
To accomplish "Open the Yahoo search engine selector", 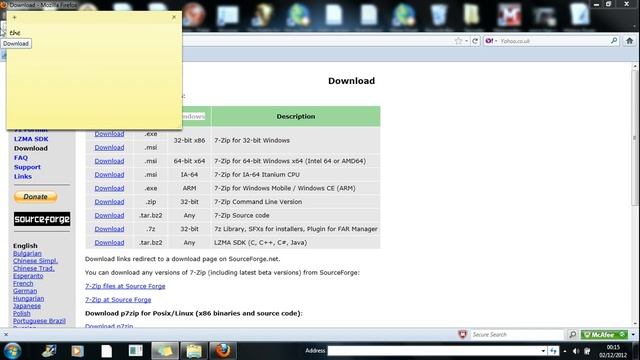I will coord(491,41).
